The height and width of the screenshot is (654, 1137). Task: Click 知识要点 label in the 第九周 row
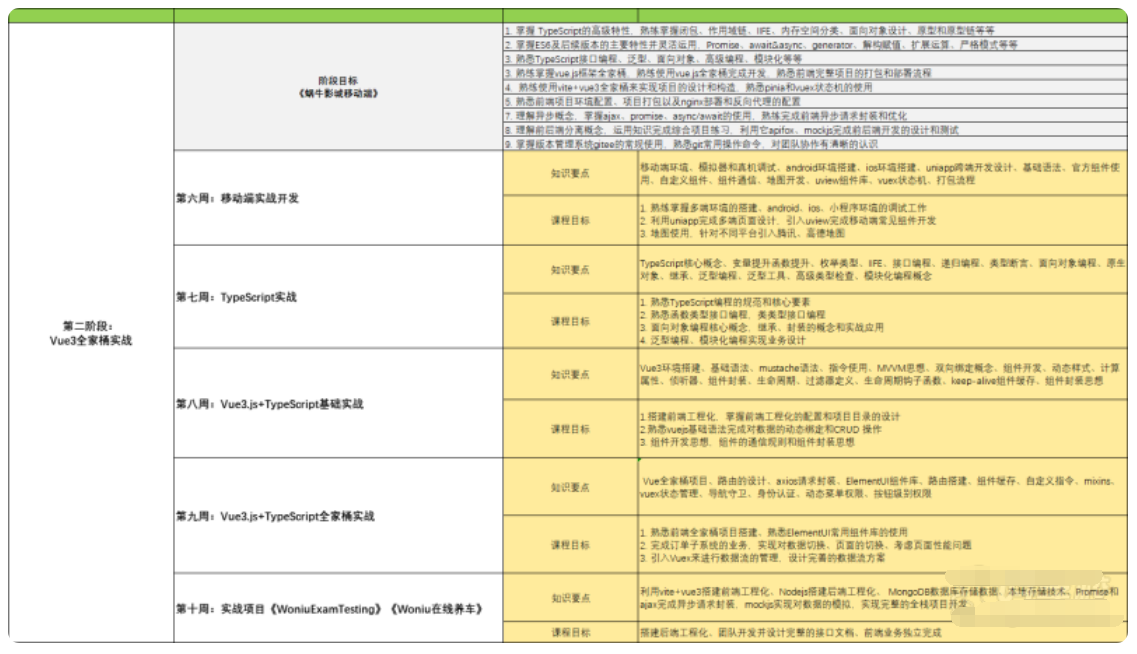click(x=570, y=487)
